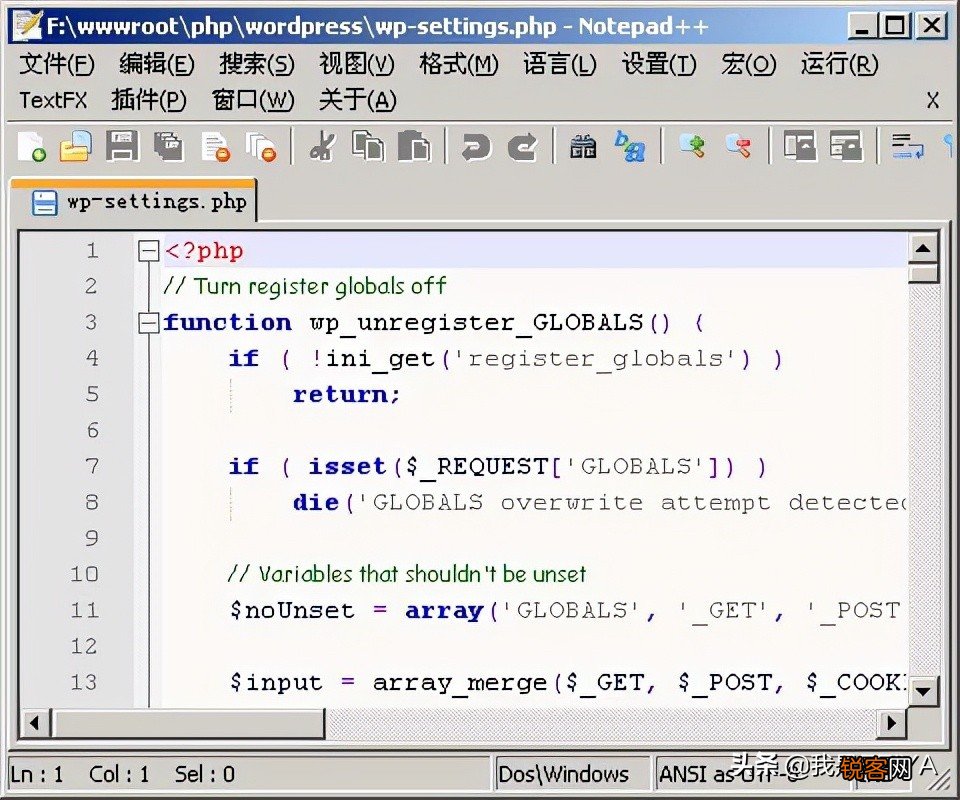Close document with menu bar X button
The image size is (960, 800).
coord(932,100)
